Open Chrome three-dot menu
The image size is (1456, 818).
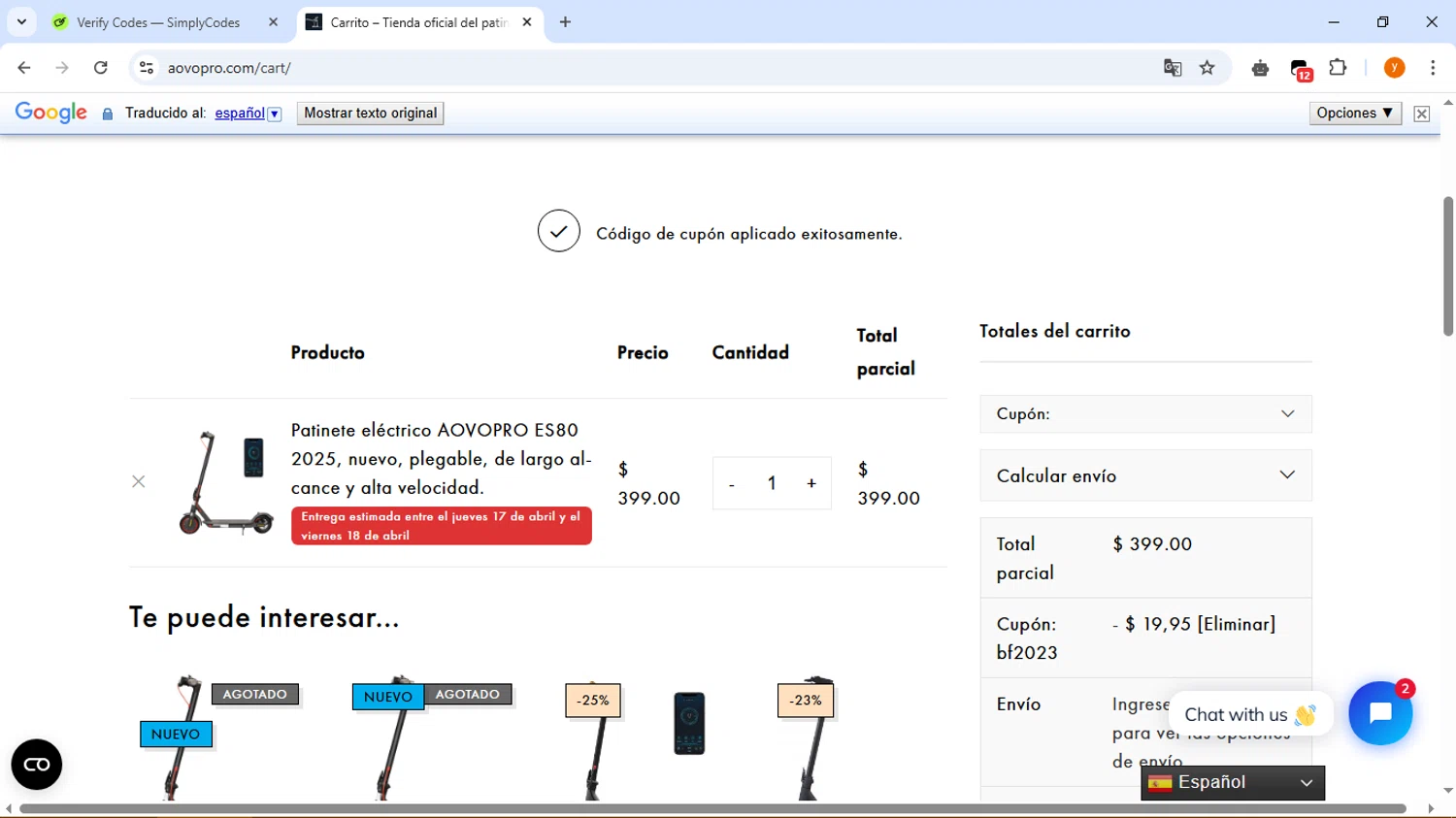click(x=1433, y=68)
